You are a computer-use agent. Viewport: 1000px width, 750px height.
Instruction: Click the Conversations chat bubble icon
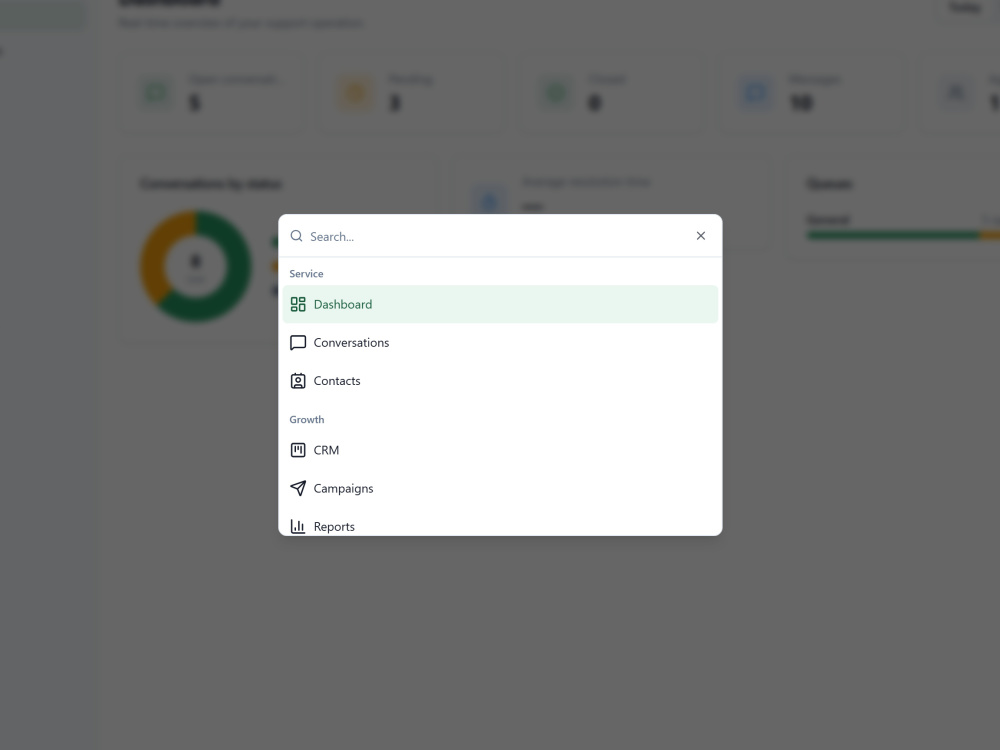(298, 342)
